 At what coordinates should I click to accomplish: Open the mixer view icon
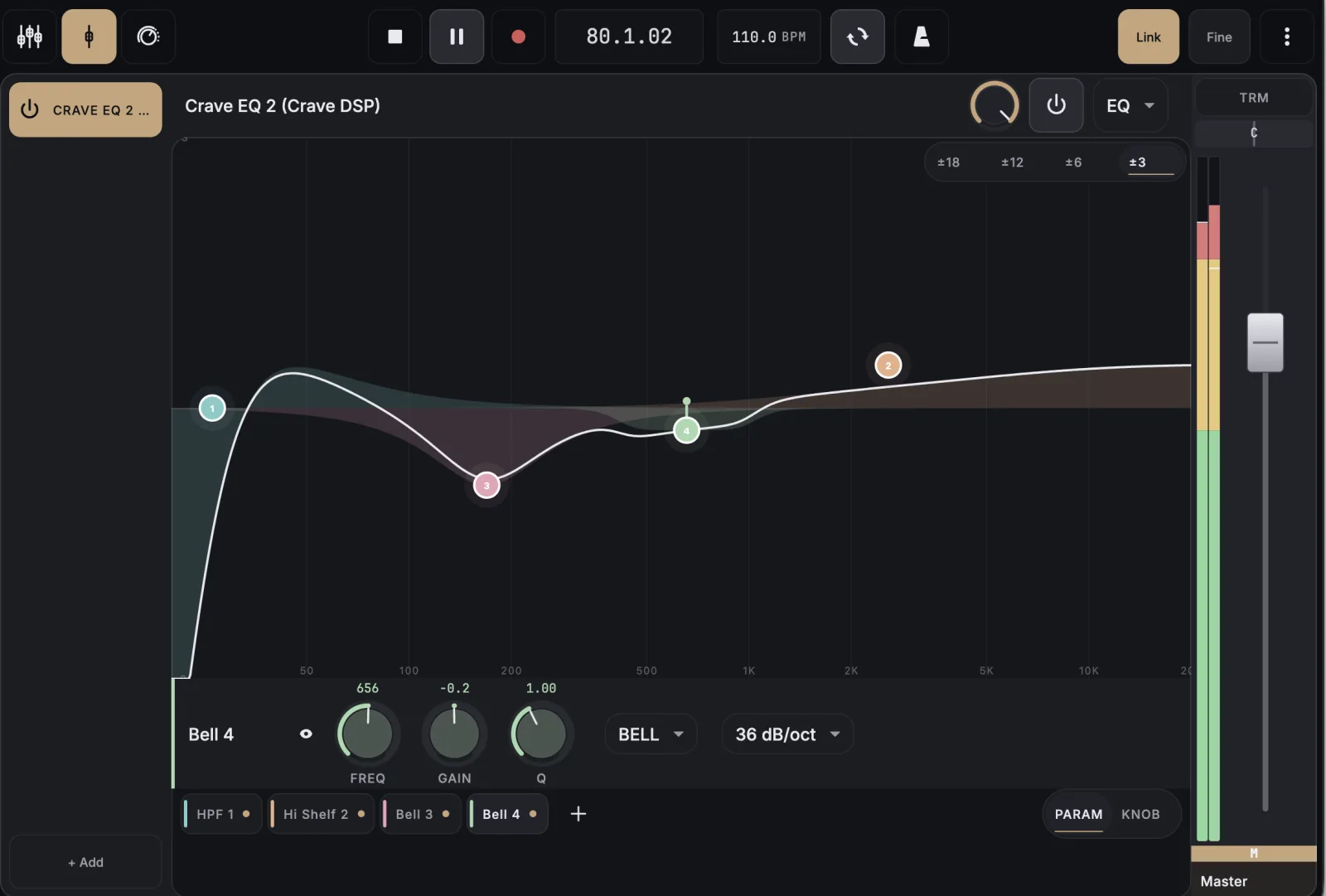pos(30,36)
